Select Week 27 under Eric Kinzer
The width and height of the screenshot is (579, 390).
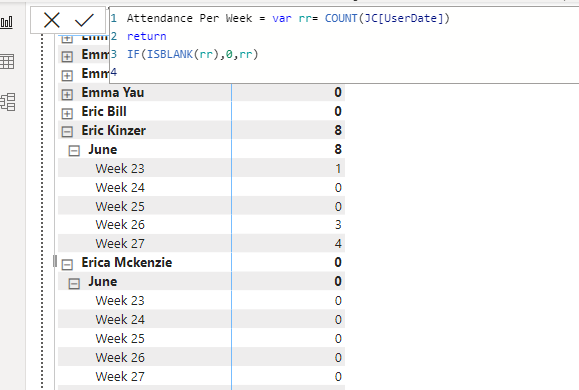point(120,244)
